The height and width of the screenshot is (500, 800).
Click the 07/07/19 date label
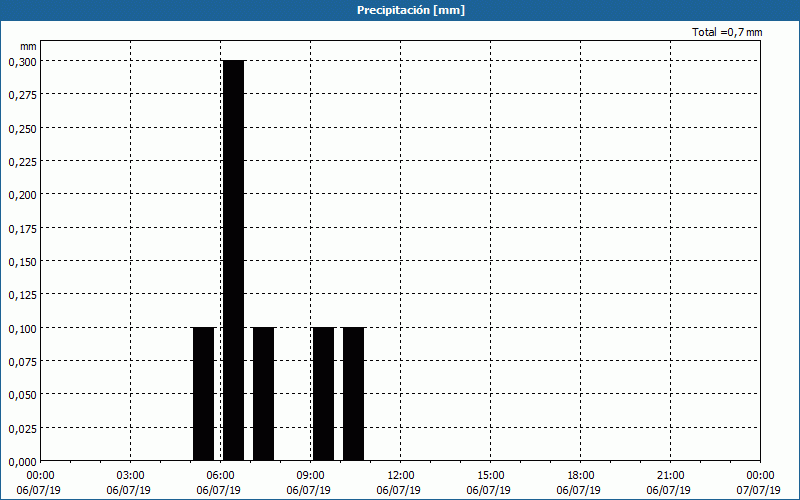click(x=758, y=490)
